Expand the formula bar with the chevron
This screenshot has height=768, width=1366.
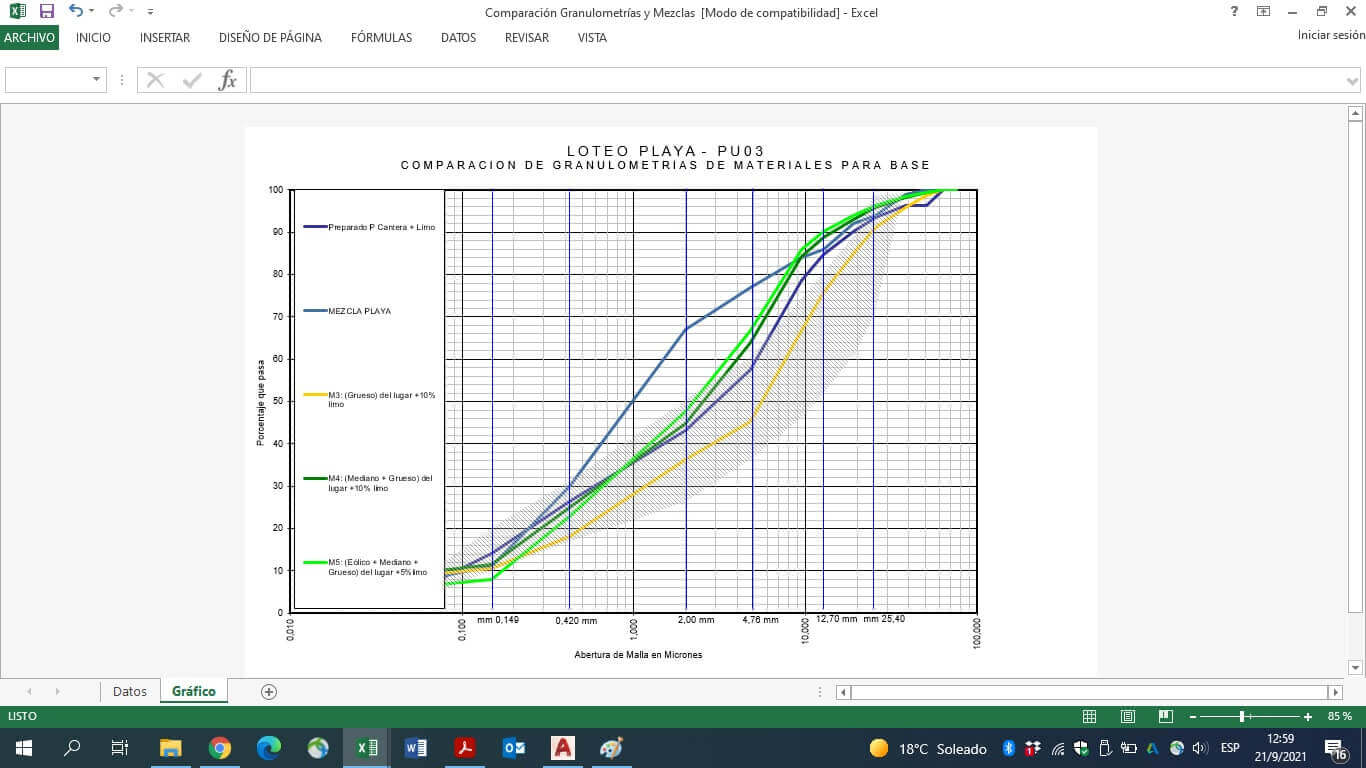point(1352,80)
